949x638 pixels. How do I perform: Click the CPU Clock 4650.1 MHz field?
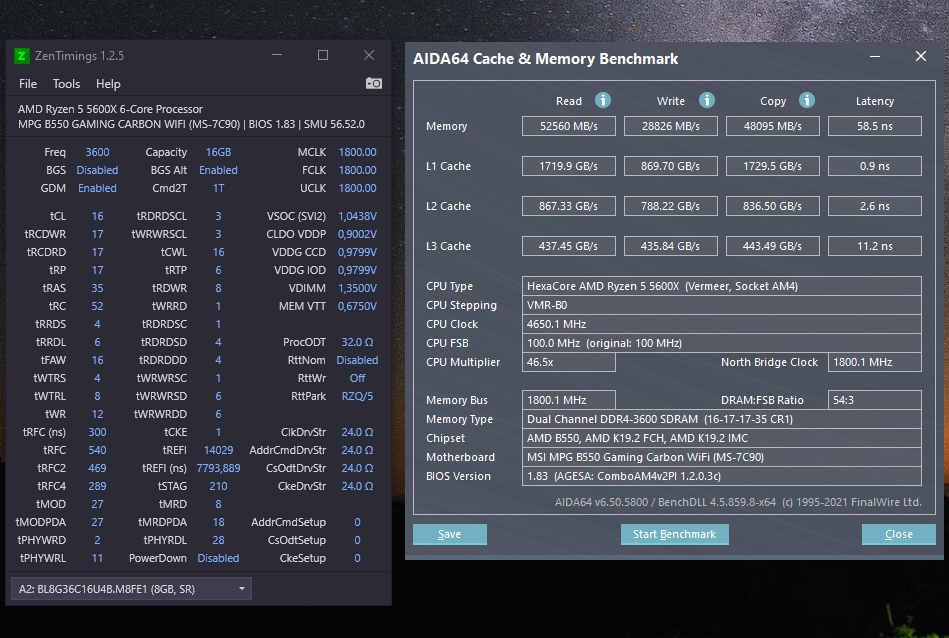click(721, 324)
